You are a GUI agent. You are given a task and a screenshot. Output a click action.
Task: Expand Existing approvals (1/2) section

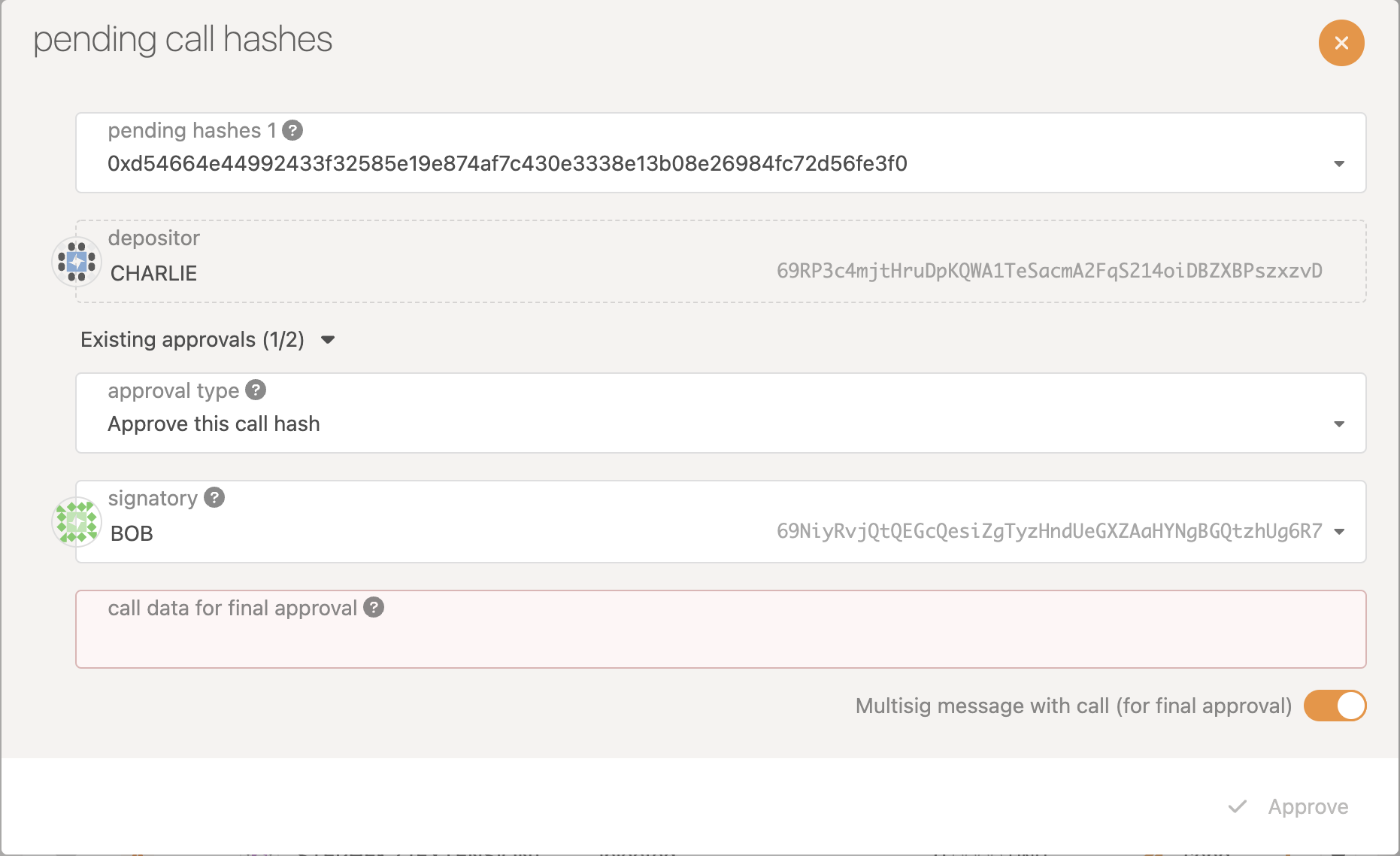[208, 339]
